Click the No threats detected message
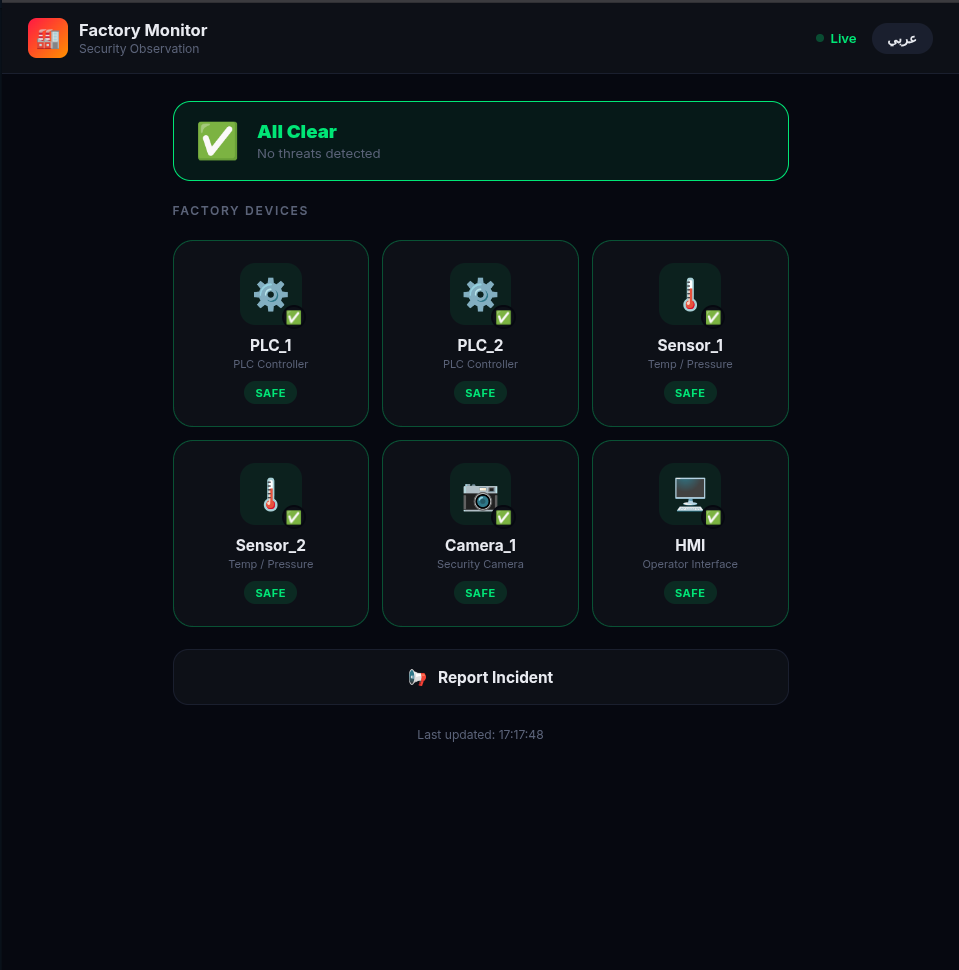 [x=319, y=153]
